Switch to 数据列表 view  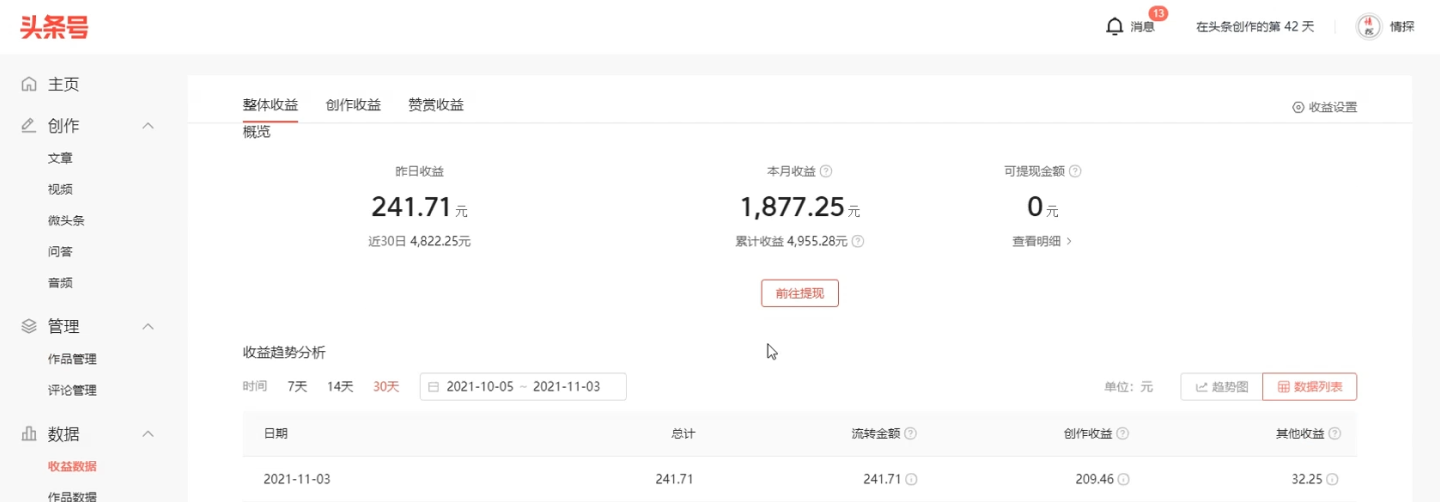pos(1310,387)
